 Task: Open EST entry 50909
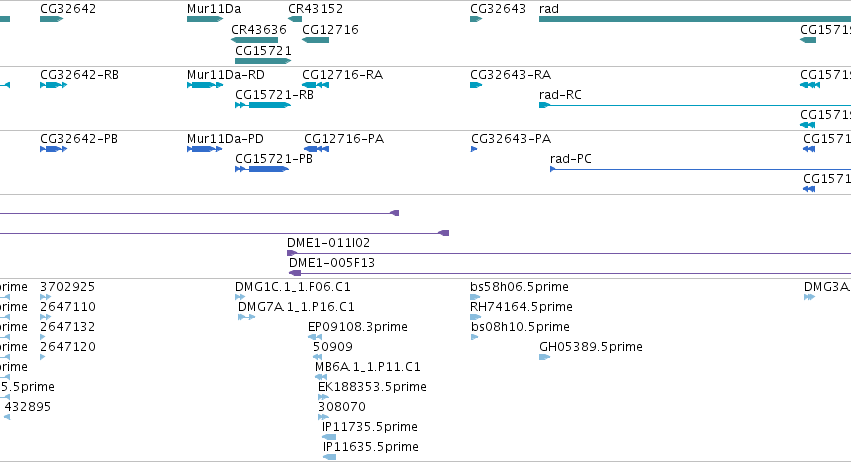(x=333, y=347)
